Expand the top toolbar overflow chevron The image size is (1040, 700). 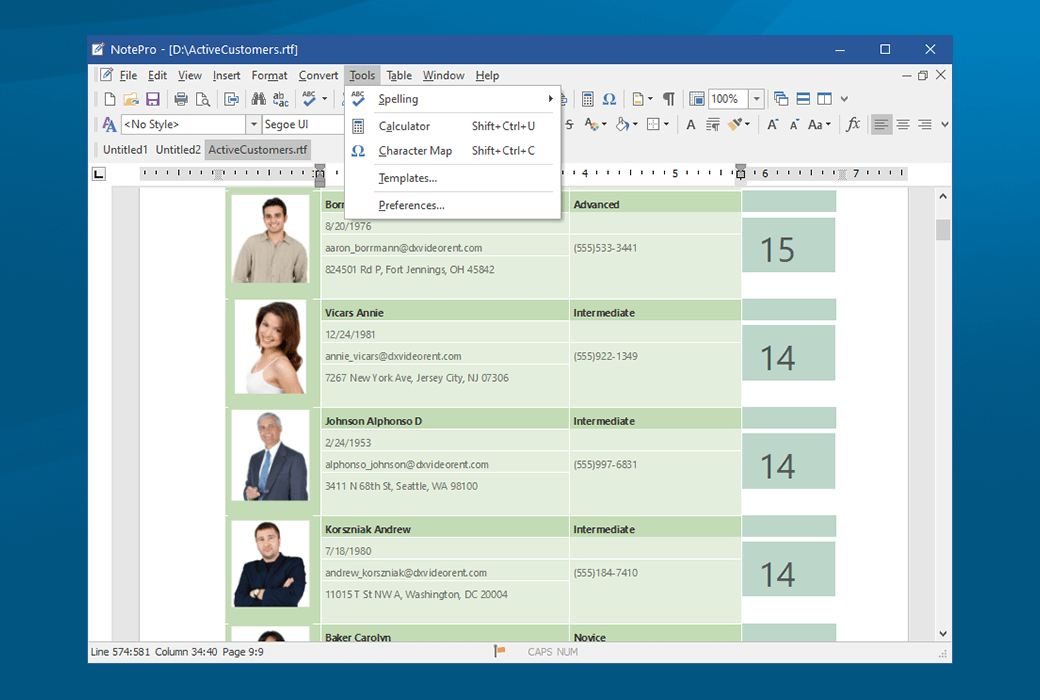(x=844, y=100)
